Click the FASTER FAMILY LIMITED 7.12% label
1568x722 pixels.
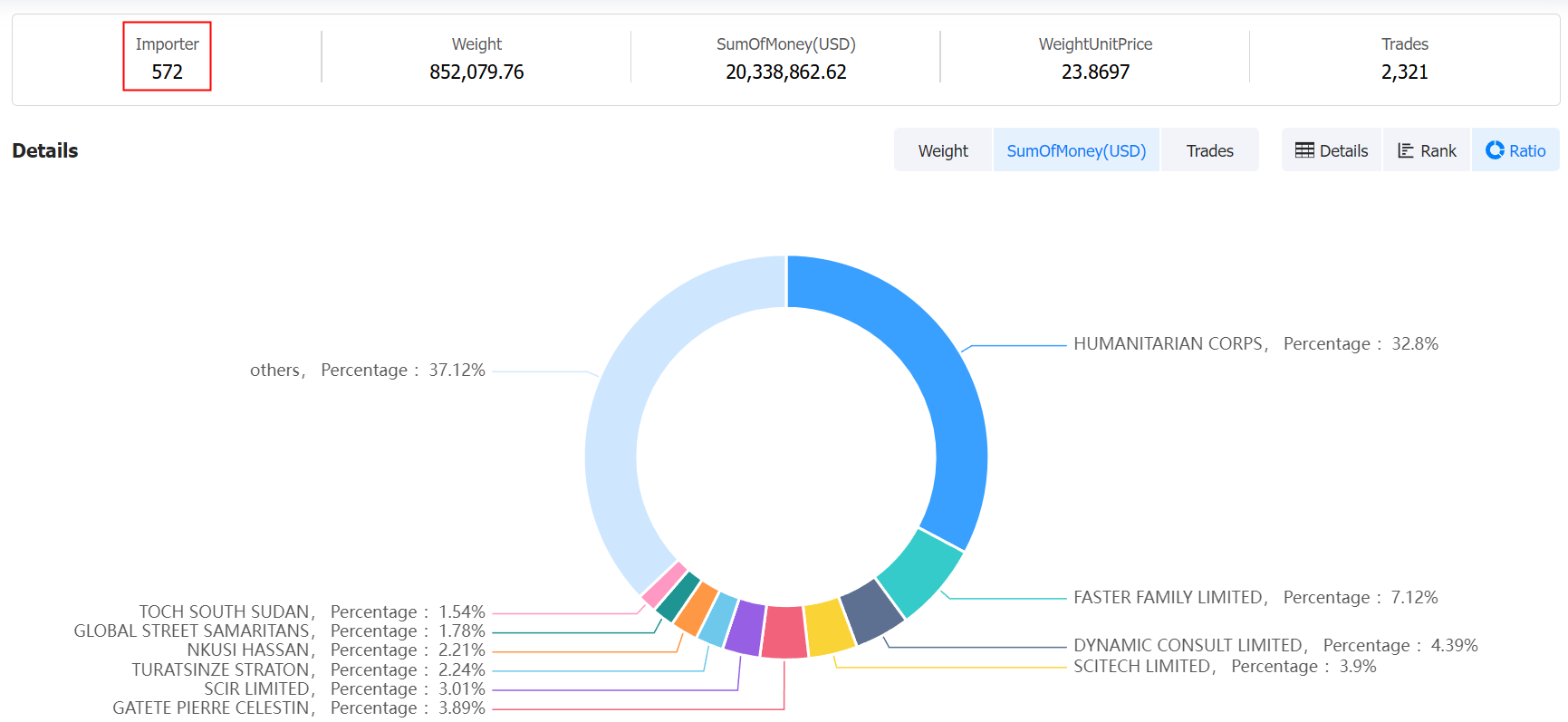point(1255,598)
